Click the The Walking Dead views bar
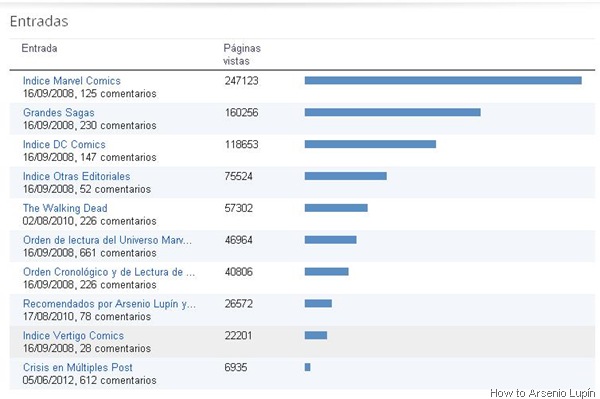 336,208
